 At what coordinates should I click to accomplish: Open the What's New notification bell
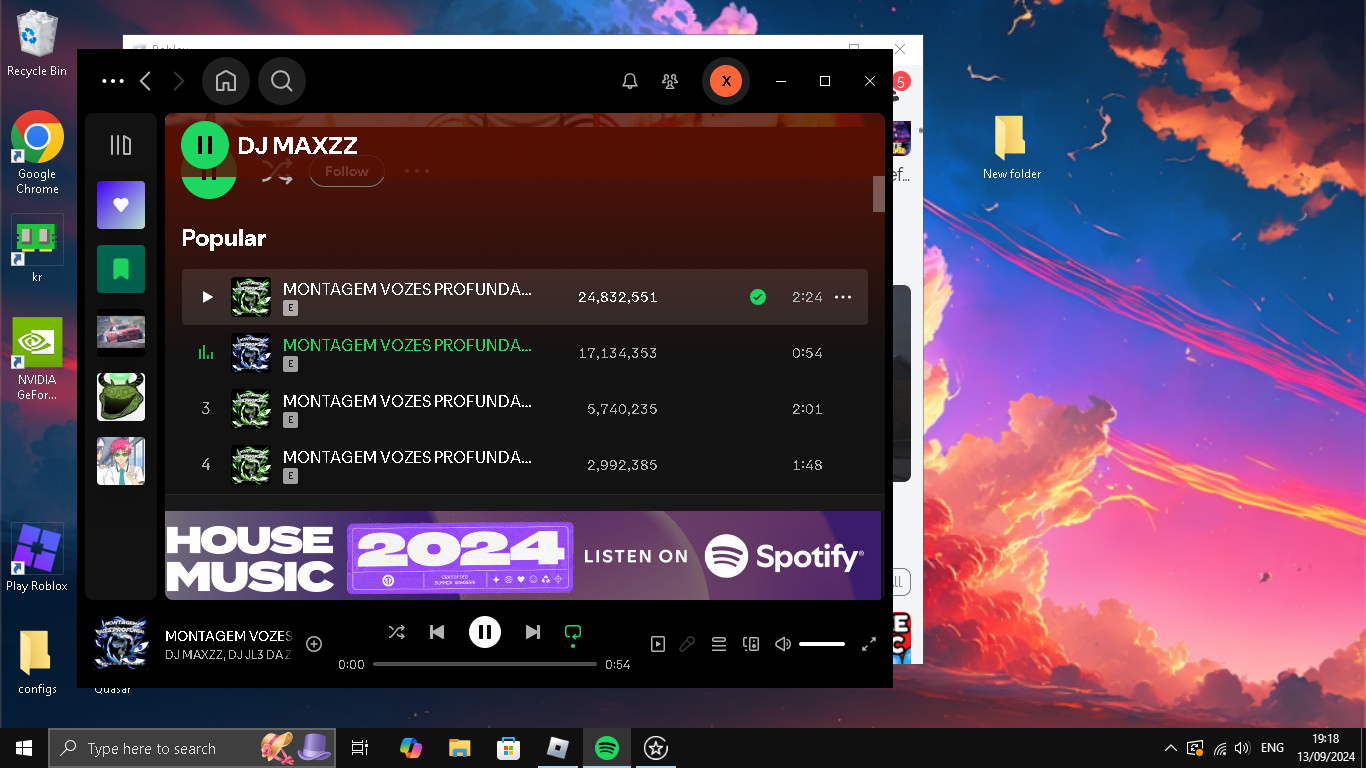pyautogui.click(x=630, y=81)
